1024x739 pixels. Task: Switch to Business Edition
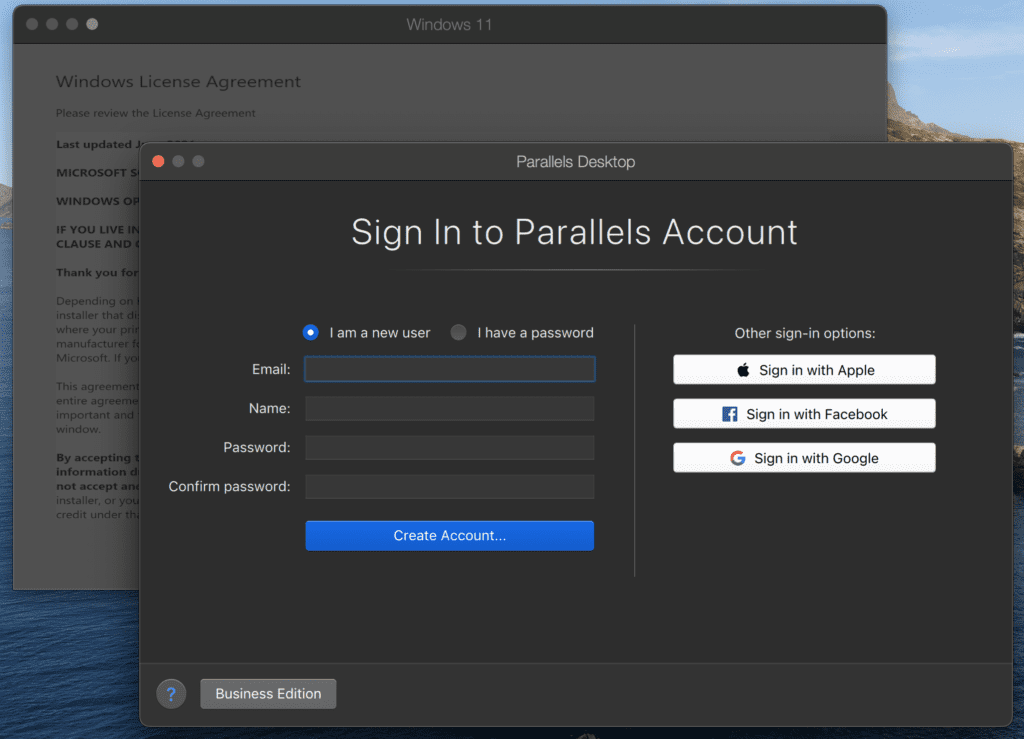268,693
